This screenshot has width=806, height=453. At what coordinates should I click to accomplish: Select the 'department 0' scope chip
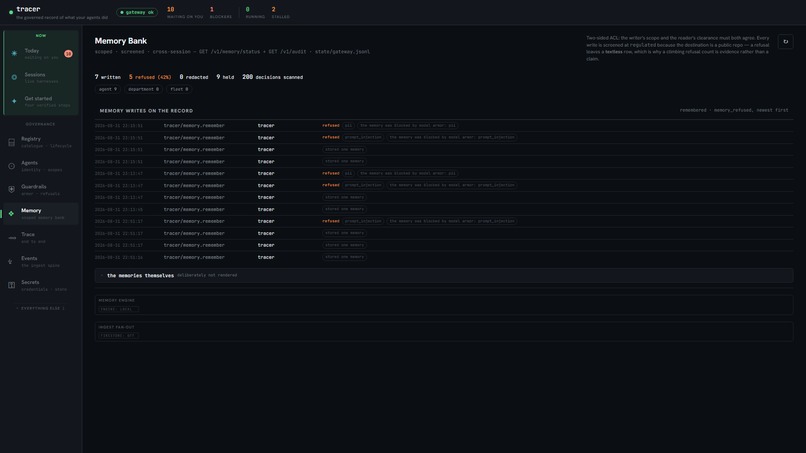pos(143,89)
